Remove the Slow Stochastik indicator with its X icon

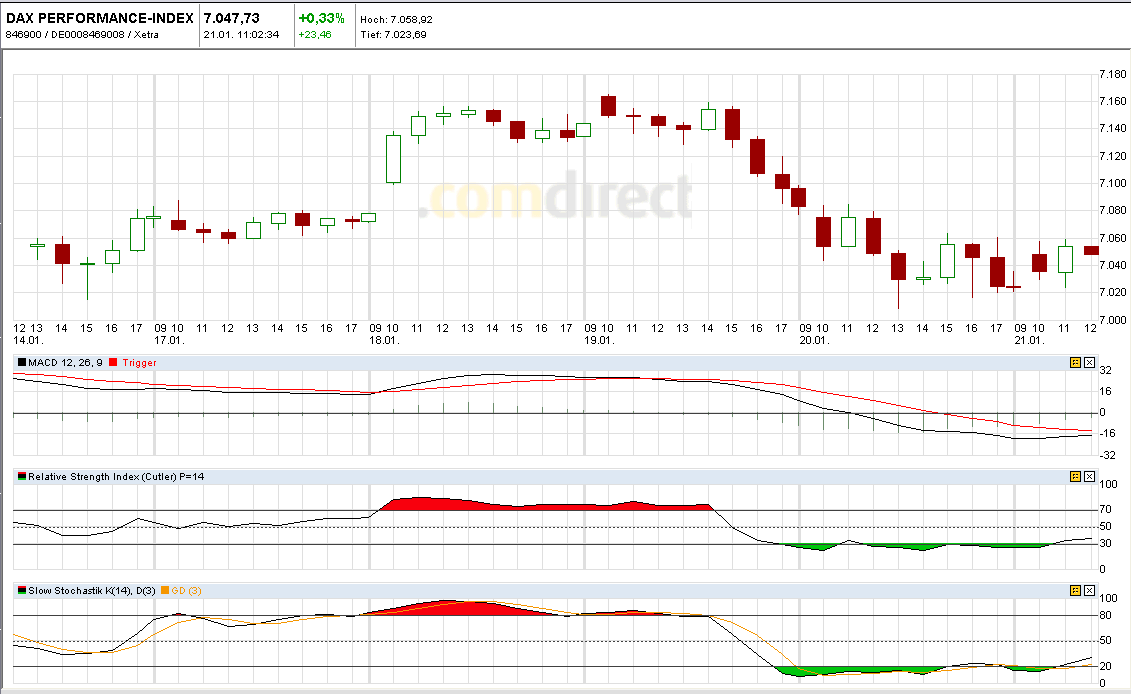click(1090, 590)
